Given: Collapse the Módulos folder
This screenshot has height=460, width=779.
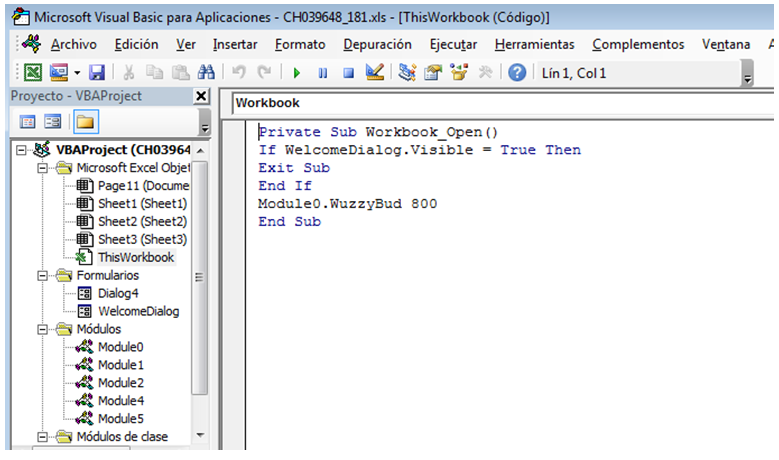Looking at the screenshot, I should coord(43,329).
